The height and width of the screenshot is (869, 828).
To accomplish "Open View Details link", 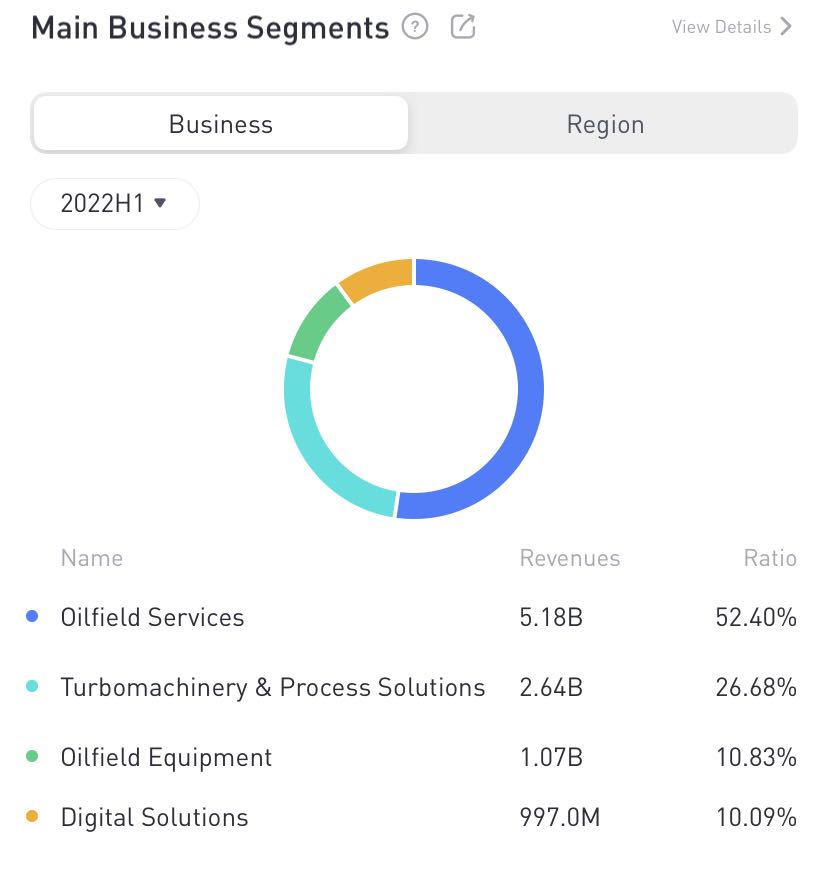I will pyautogui.click(x=722, y=27).
